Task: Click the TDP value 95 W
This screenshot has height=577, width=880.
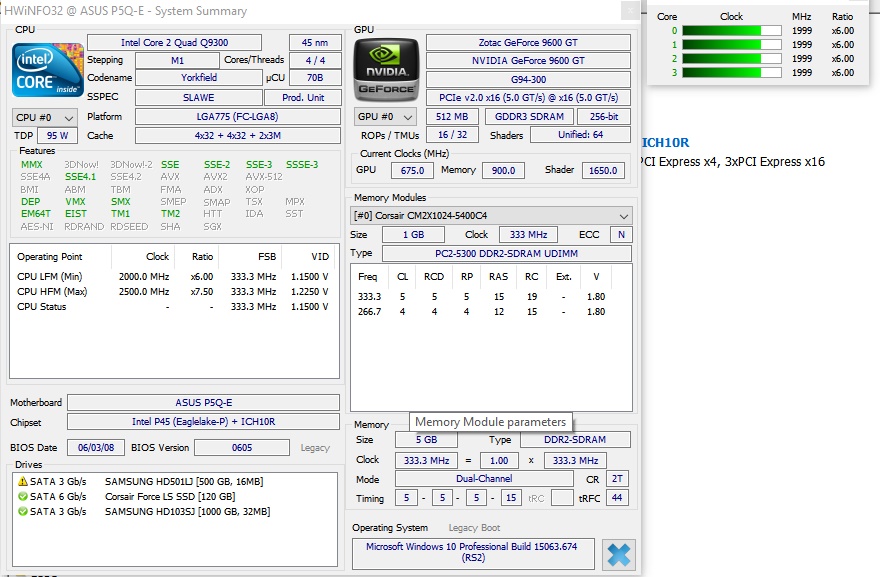Action: [57, 136]
